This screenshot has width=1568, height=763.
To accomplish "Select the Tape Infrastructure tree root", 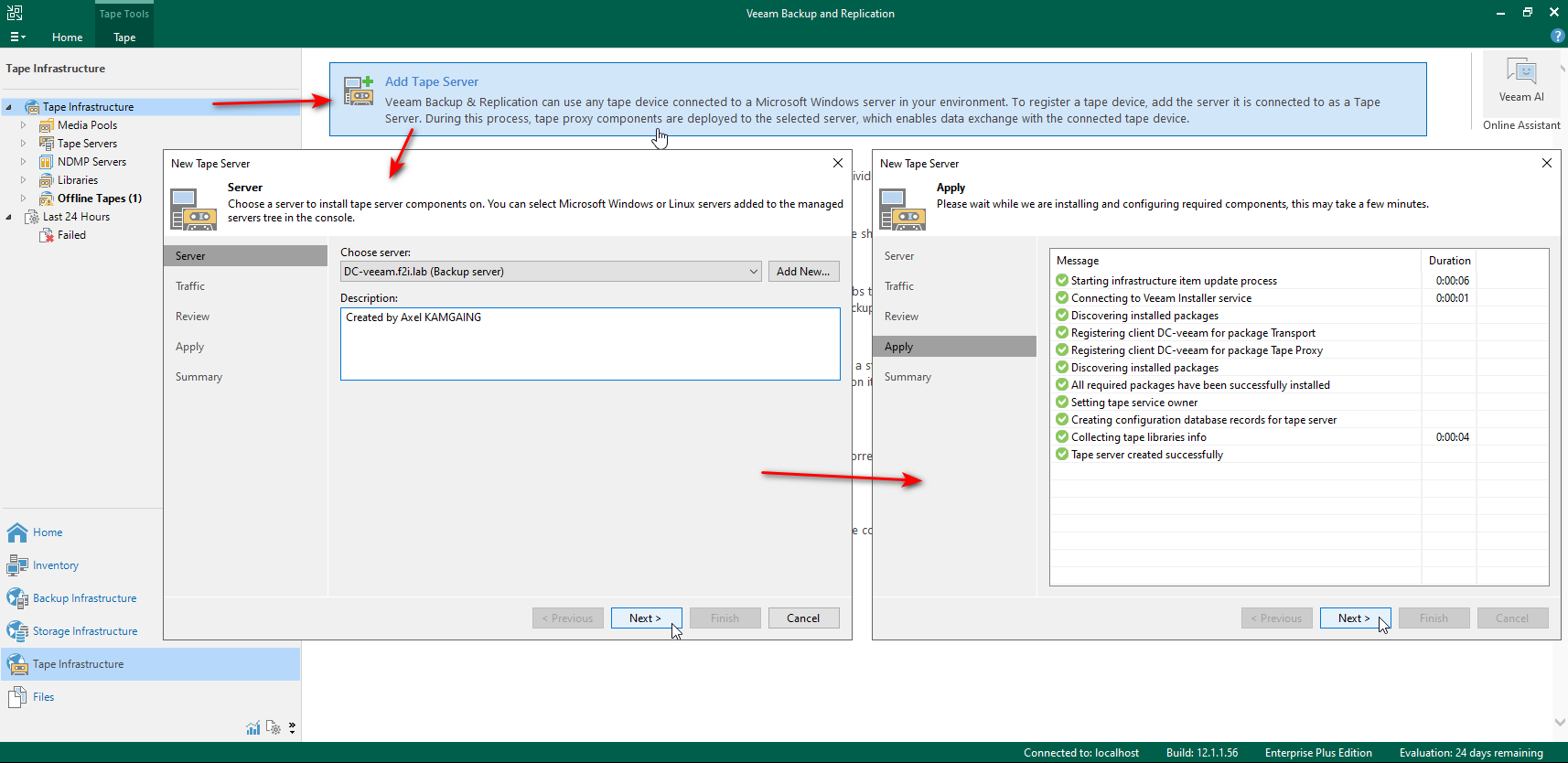I will [88, 107].
